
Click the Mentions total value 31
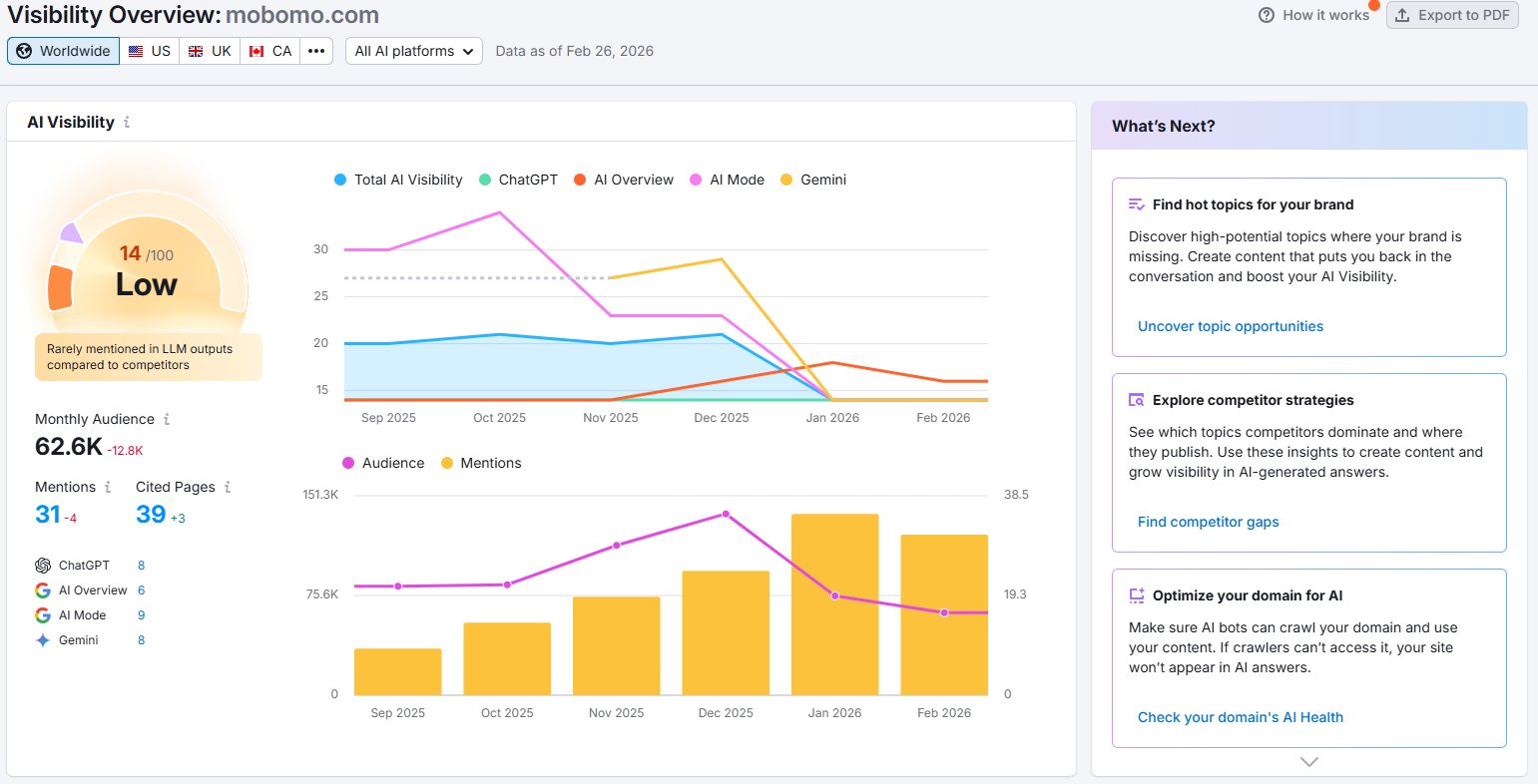coord(48,515)
